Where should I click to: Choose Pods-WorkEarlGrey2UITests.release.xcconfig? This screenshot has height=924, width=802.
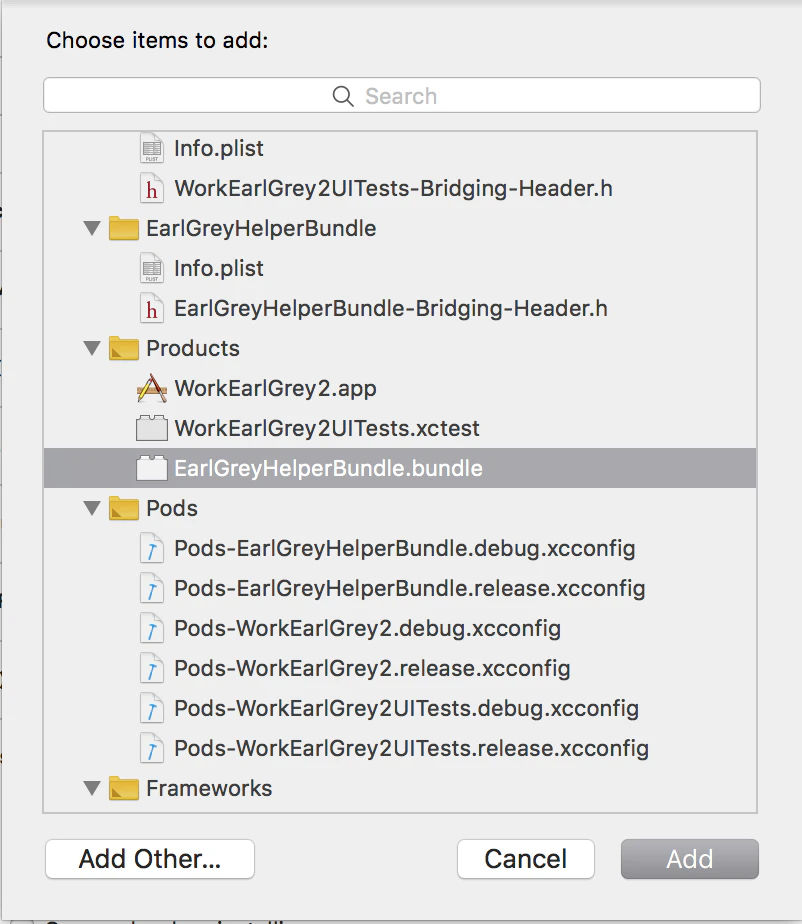400,748
